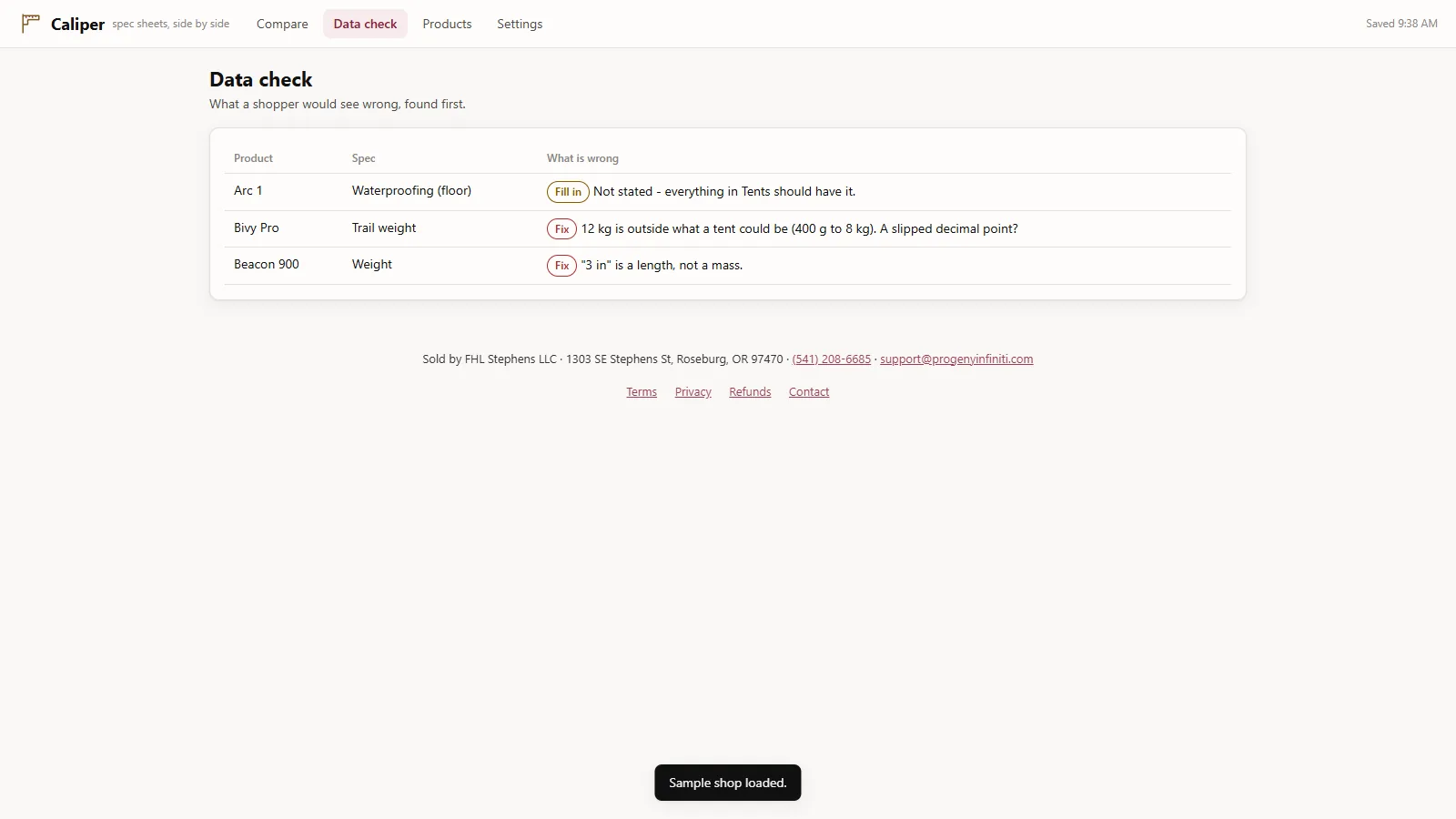Open the Privacy link
The image size is (1456, 819).
[693, 392]
